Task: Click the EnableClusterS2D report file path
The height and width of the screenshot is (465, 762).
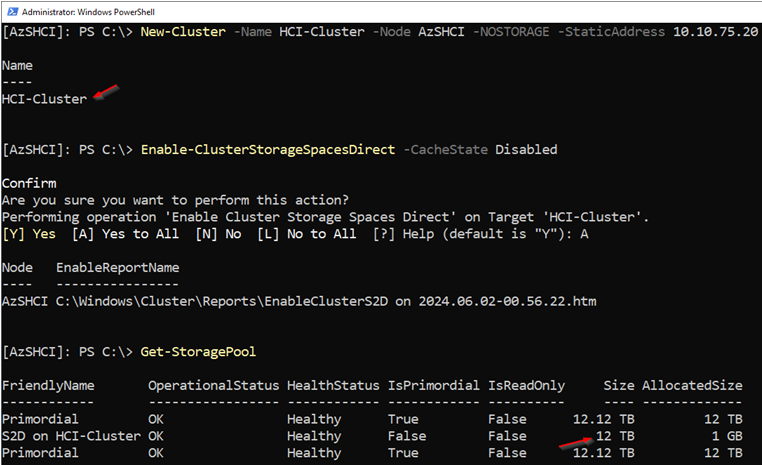Action: click(x=326, y=302)
